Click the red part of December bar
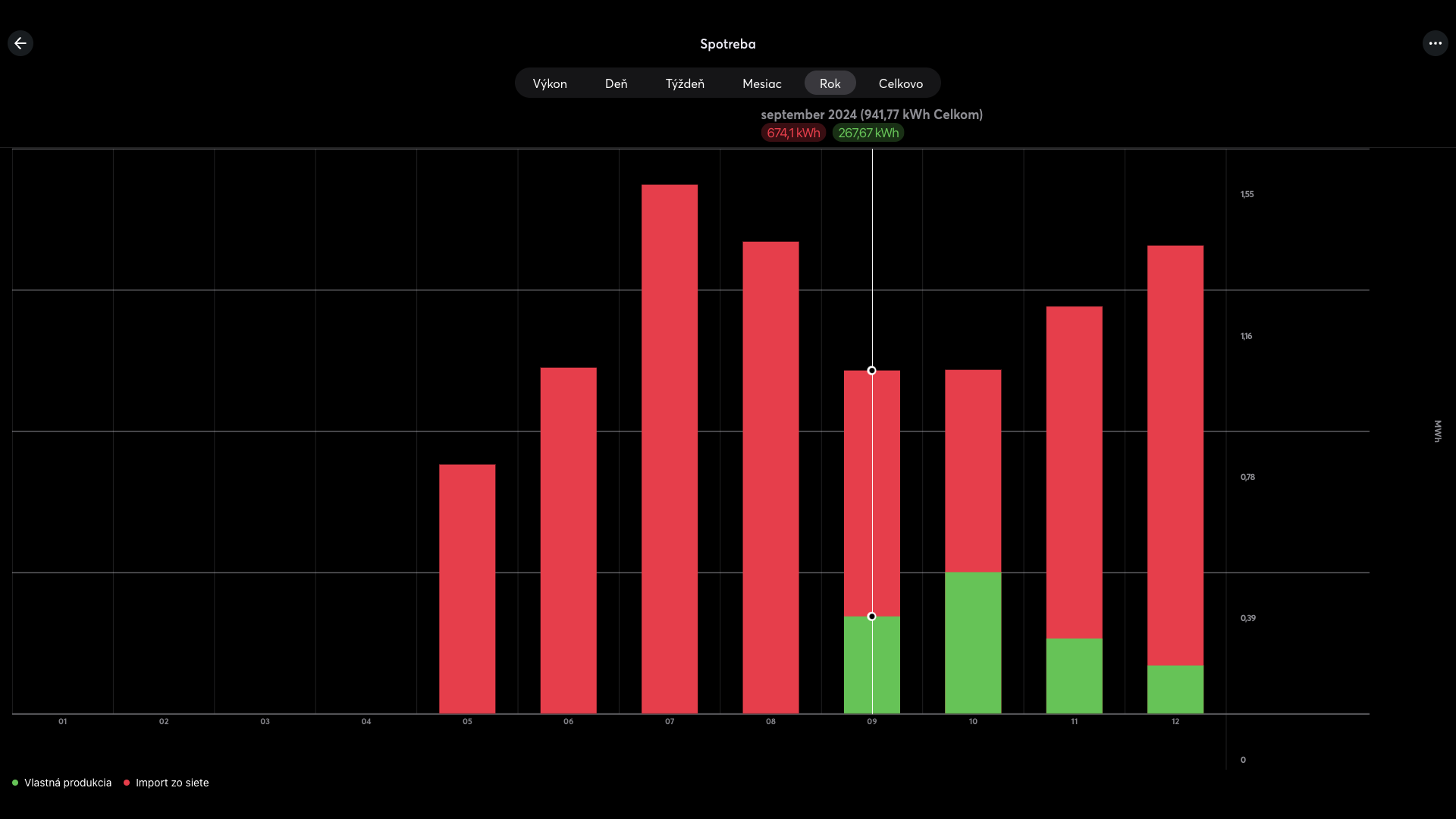Screen dimensions: 1456x819 pyautogui.click(x=1175, y=455)
